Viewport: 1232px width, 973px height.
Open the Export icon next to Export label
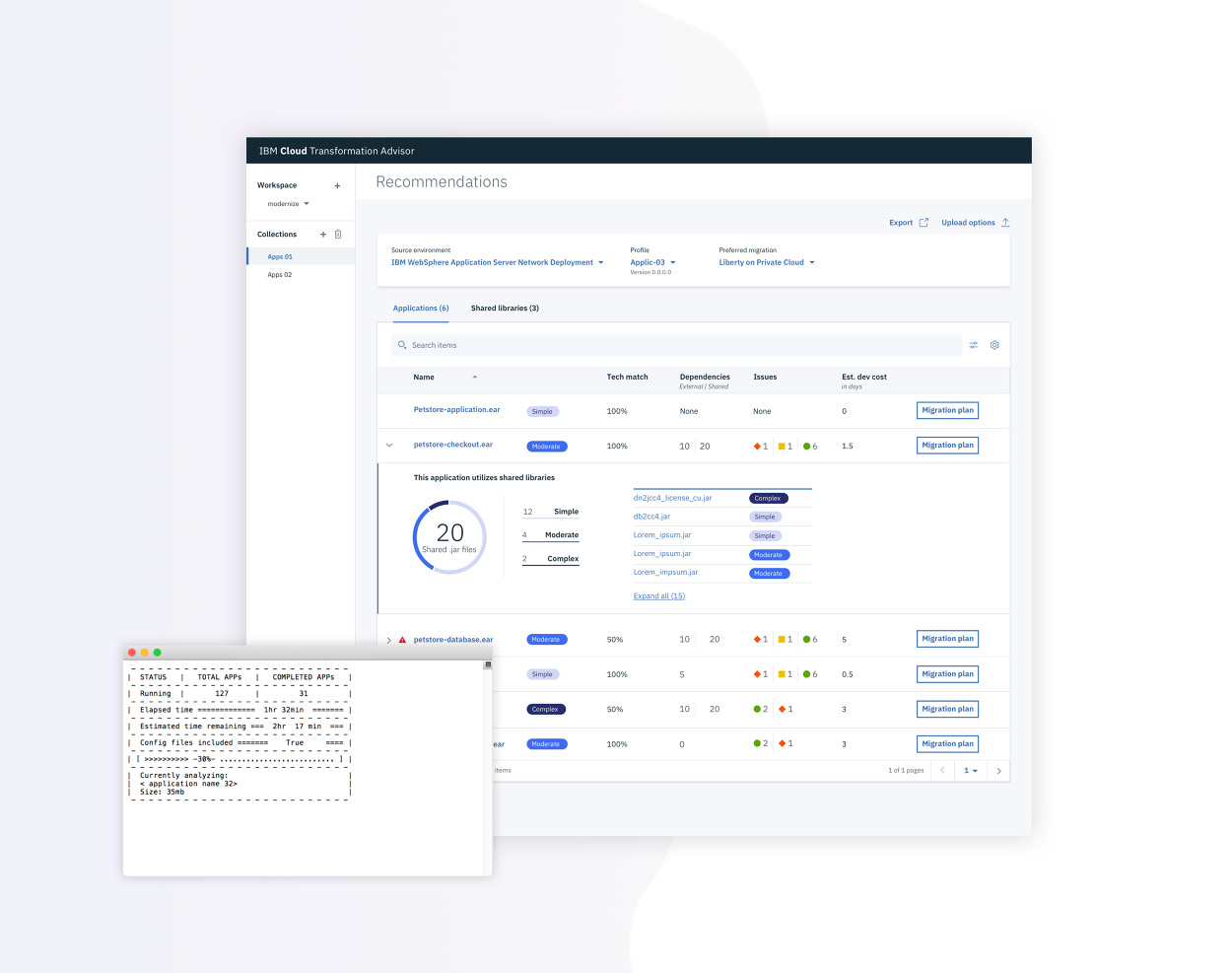[x=923, y=222]
